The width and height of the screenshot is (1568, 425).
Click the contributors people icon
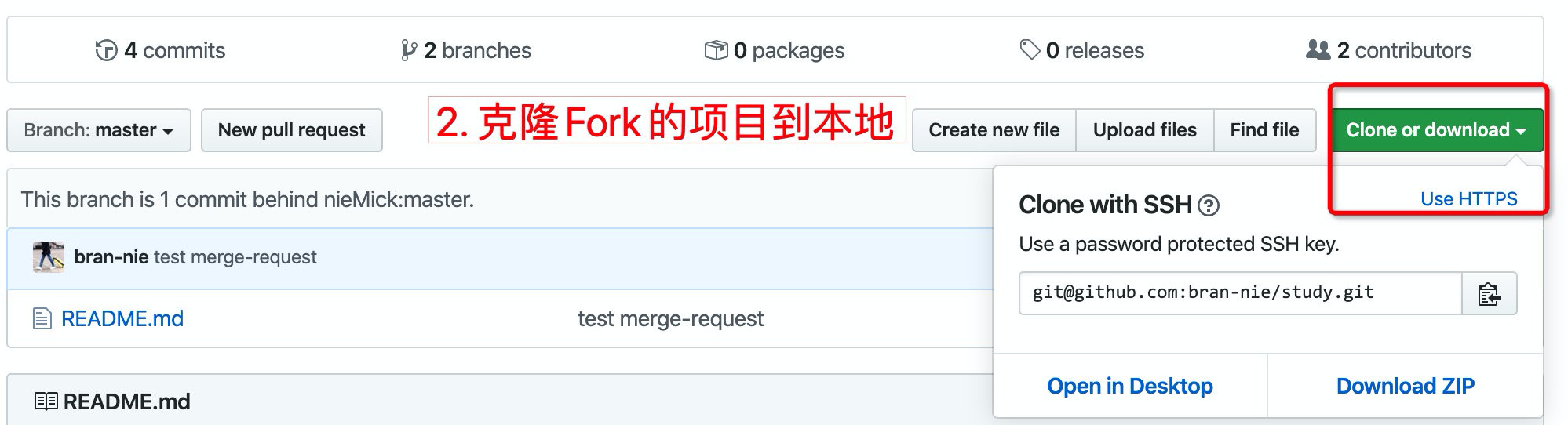(x=1318, y=50)
